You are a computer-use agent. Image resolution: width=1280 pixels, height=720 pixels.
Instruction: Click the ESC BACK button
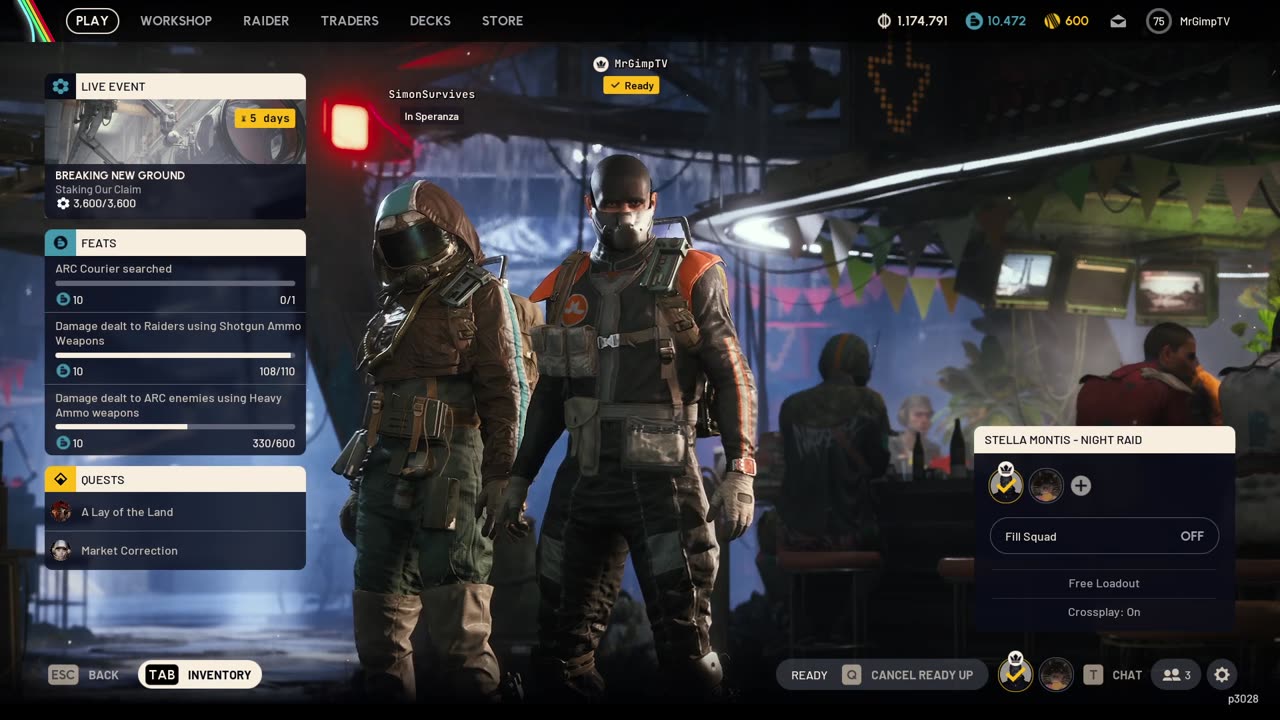pos(84,675)
